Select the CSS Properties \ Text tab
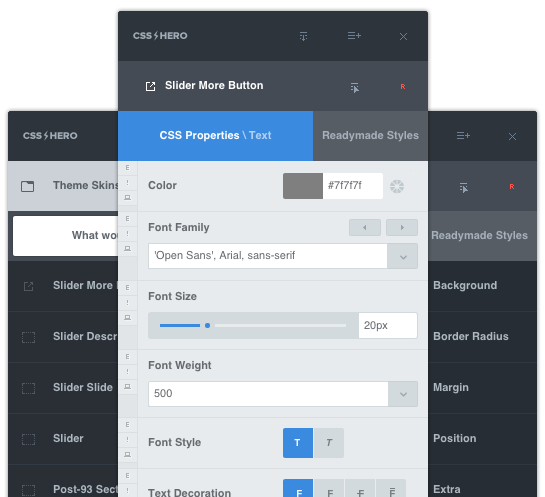This screenshot has height=497, width=545. (x=215, y=136)
